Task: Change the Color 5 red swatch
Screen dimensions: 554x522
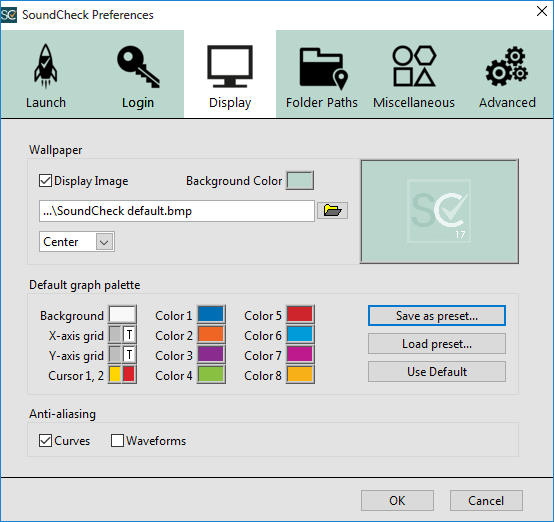Action: coord(300,314)
